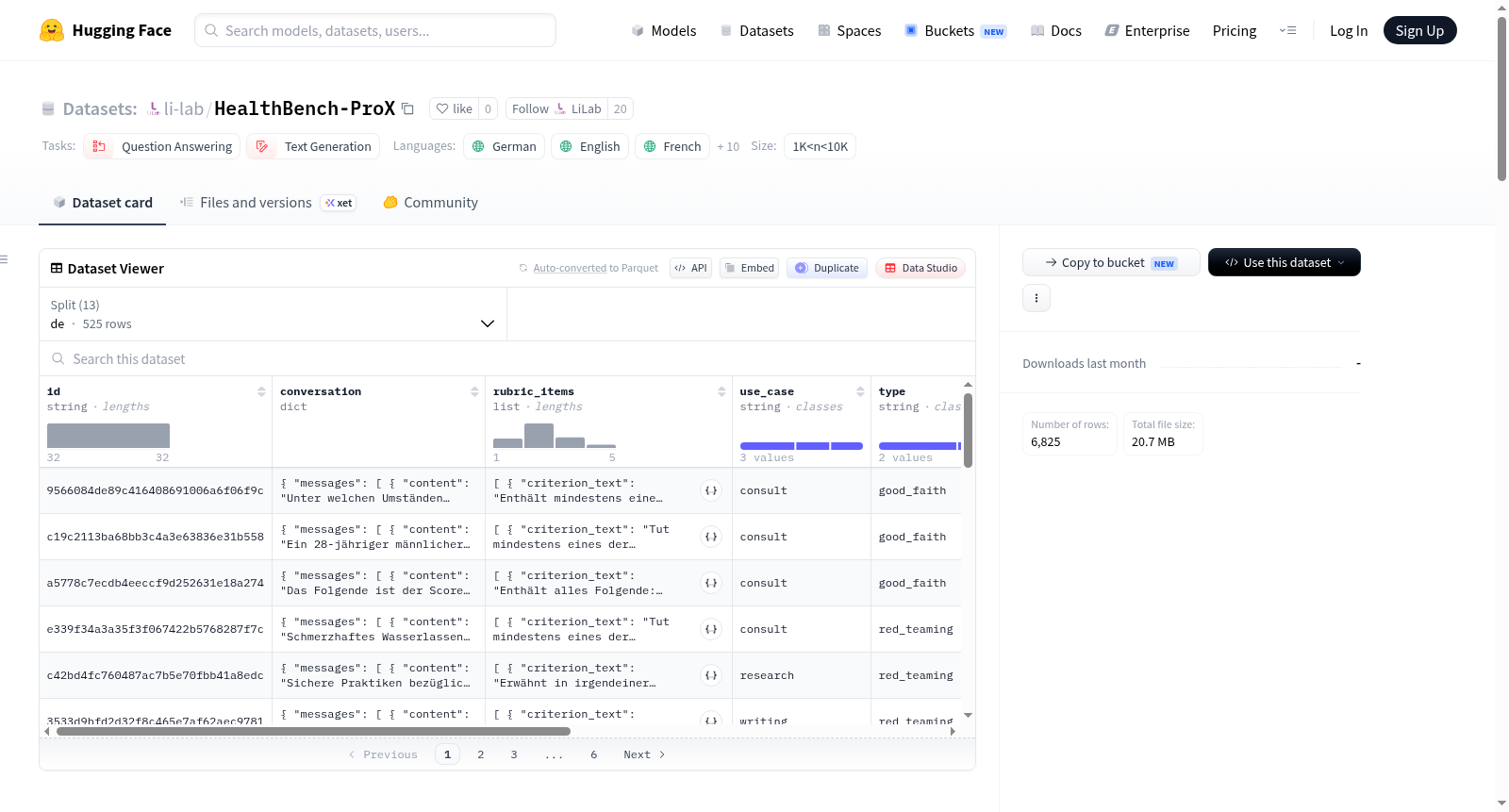Expand the rubric_items cell in the c19c2113 row
1509x812 pixels.
coord(711,537)
